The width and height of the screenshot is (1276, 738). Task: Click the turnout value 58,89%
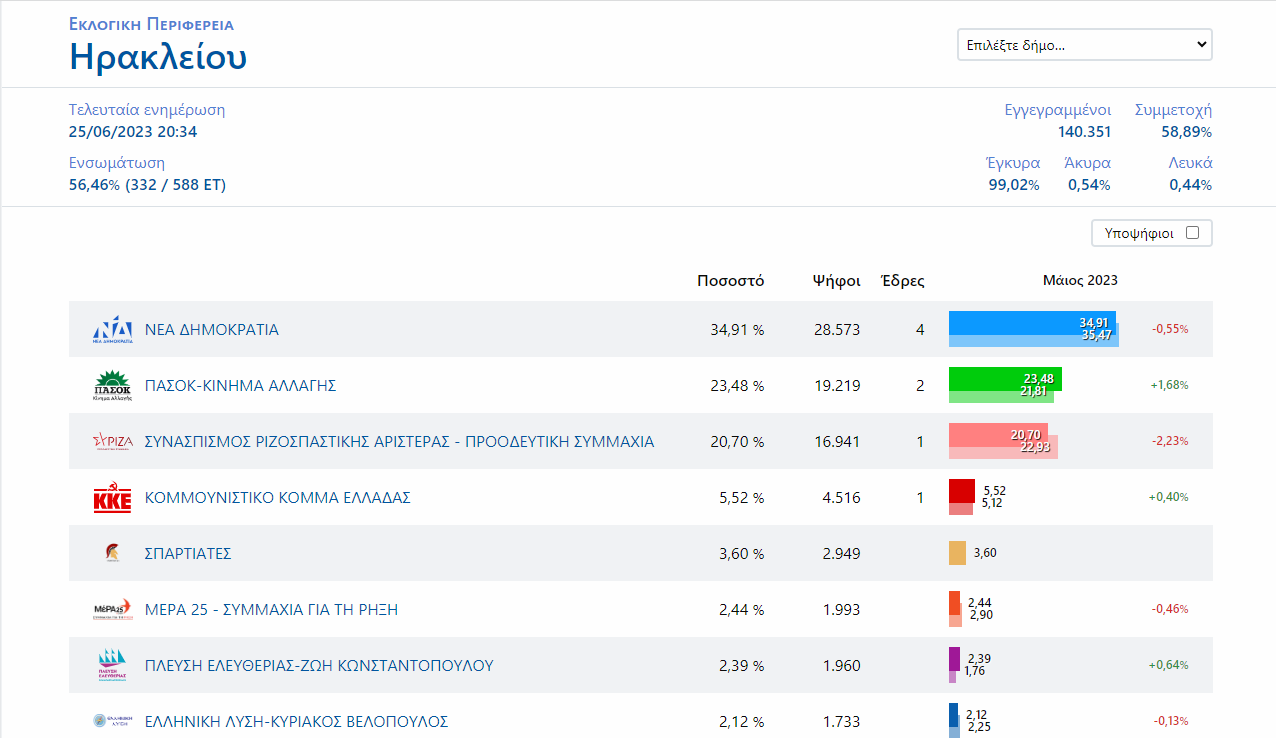pyautogui.click(x=1187, y=132)
